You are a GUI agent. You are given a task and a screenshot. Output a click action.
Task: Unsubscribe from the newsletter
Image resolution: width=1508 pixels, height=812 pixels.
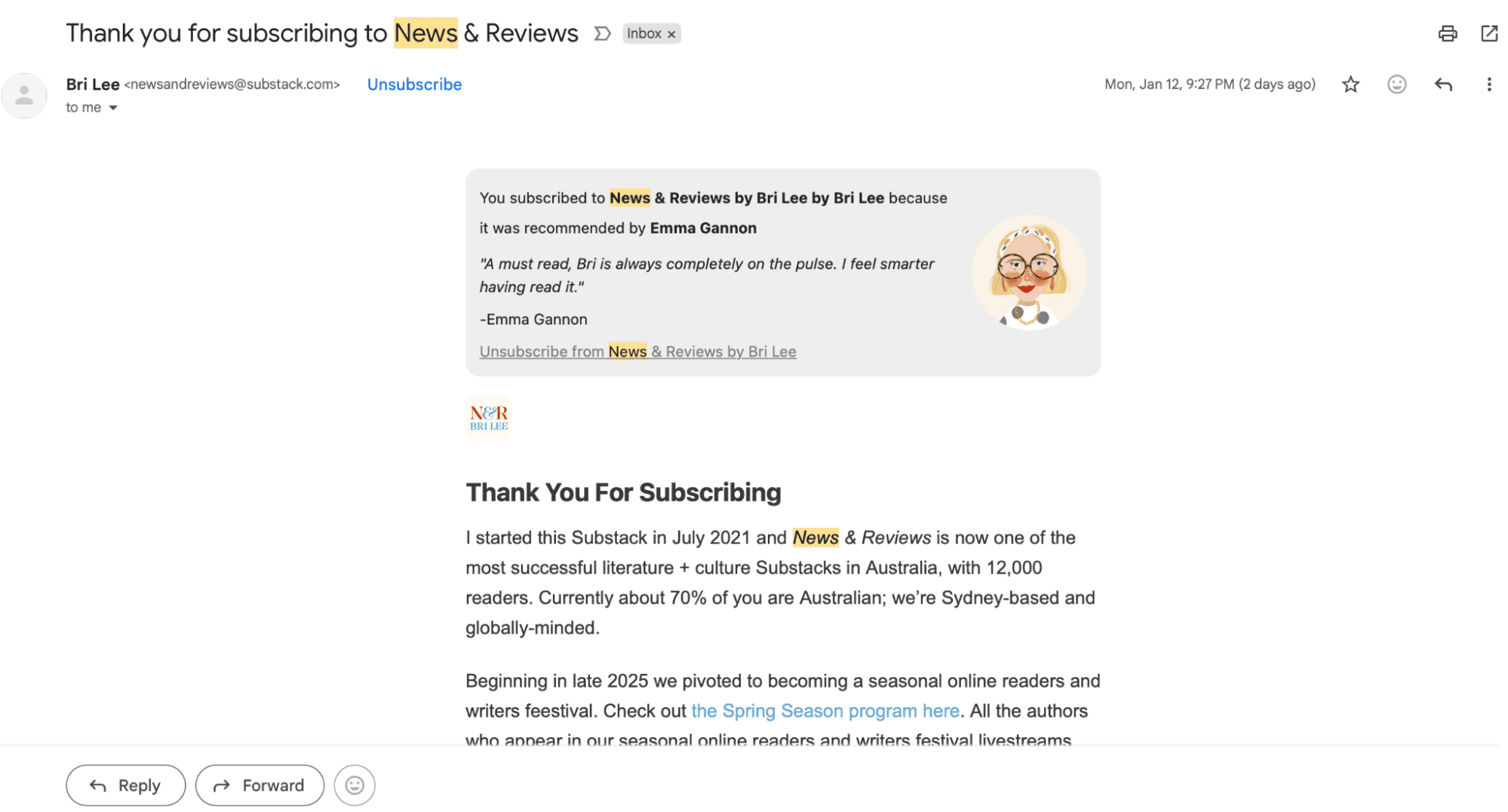[413, 84]
